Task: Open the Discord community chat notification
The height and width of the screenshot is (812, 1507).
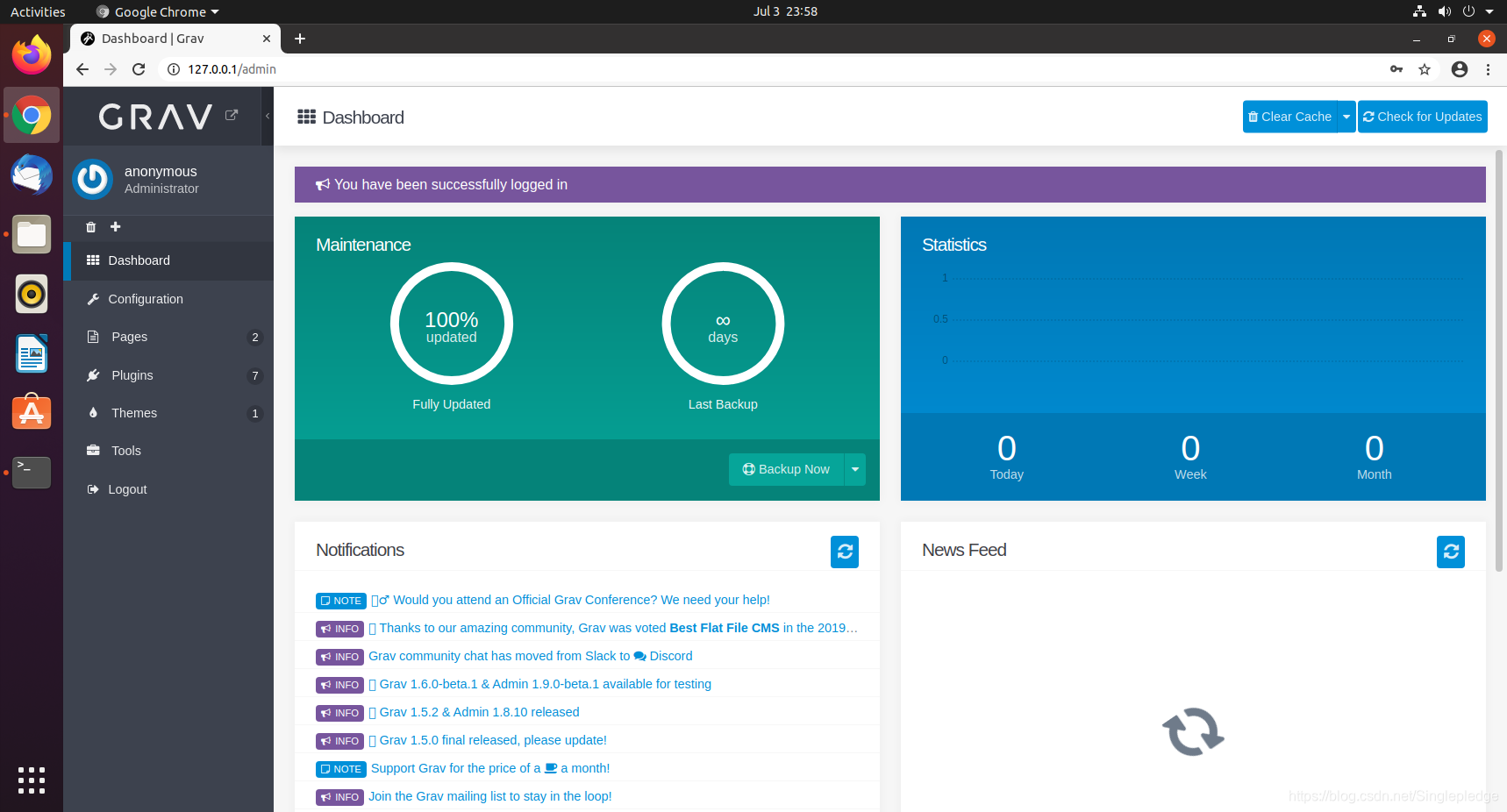Action: coord(531,656)
